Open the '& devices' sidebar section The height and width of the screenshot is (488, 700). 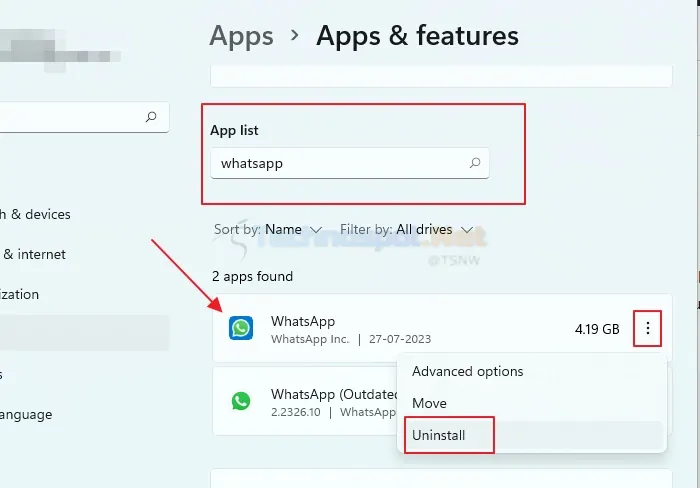coord(35,214)
